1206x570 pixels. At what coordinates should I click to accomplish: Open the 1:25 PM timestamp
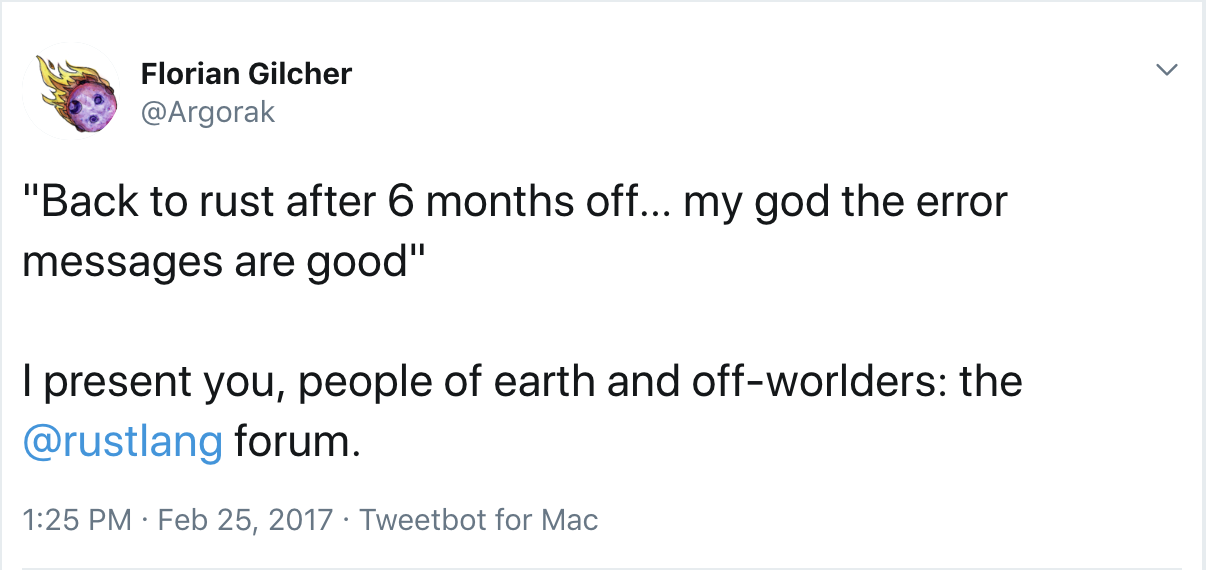click(x=77, y=520)
